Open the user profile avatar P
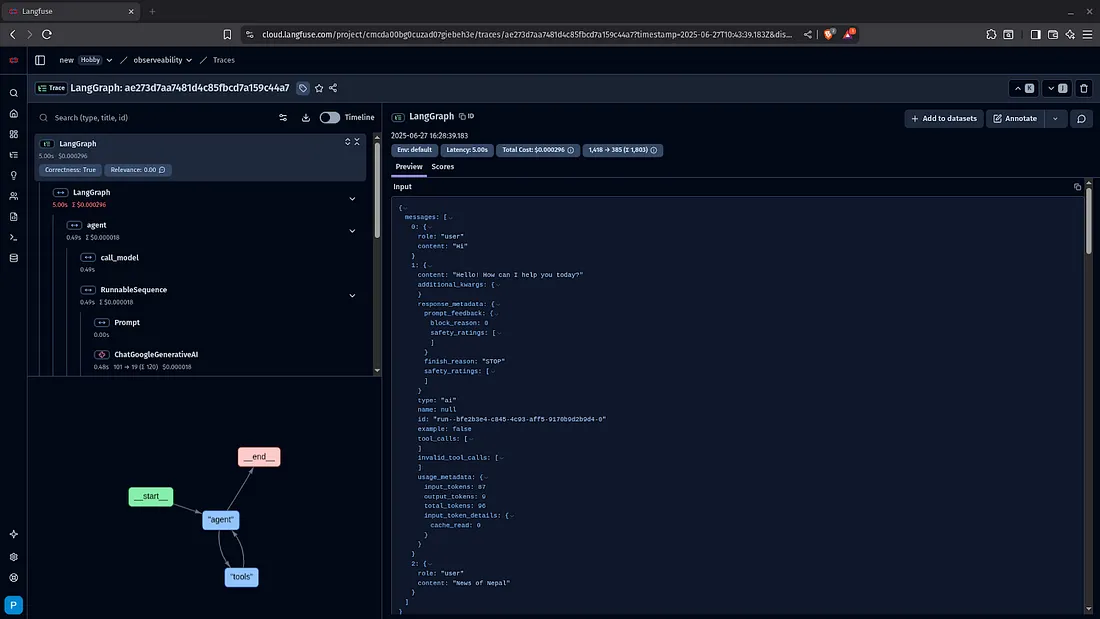The image size is (1100, 619). coord(13,605)
